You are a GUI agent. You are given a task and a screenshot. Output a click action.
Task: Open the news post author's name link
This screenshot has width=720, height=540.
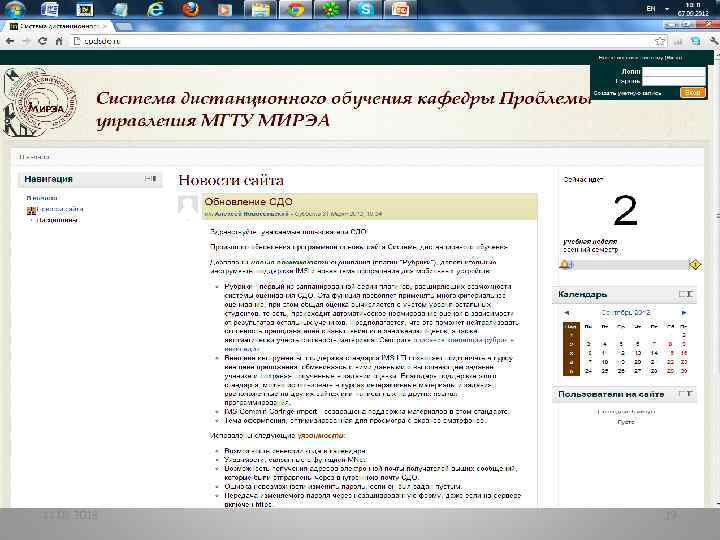point(252,214)
